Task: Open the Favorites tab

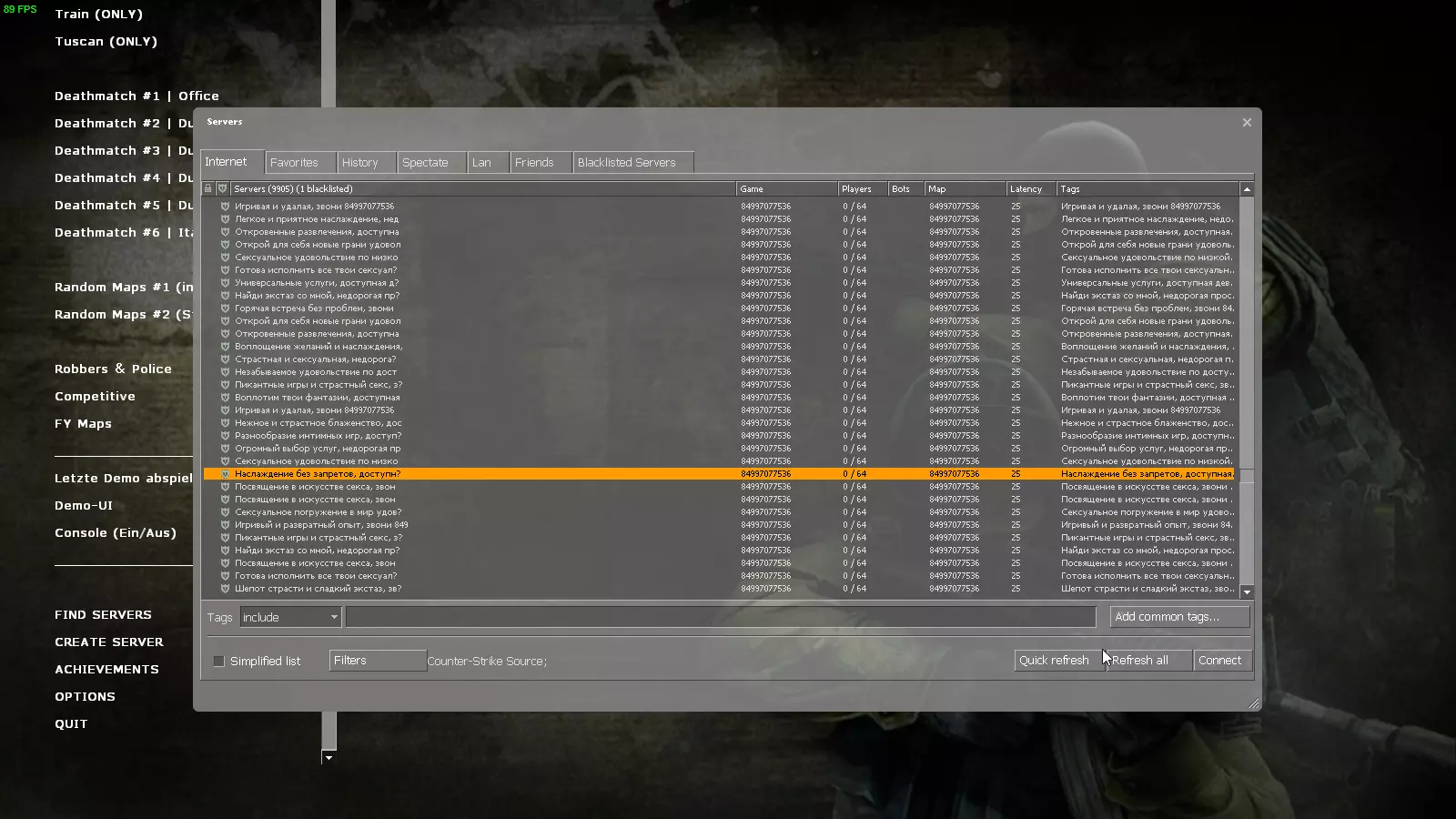Action: [x=301, y=163]
